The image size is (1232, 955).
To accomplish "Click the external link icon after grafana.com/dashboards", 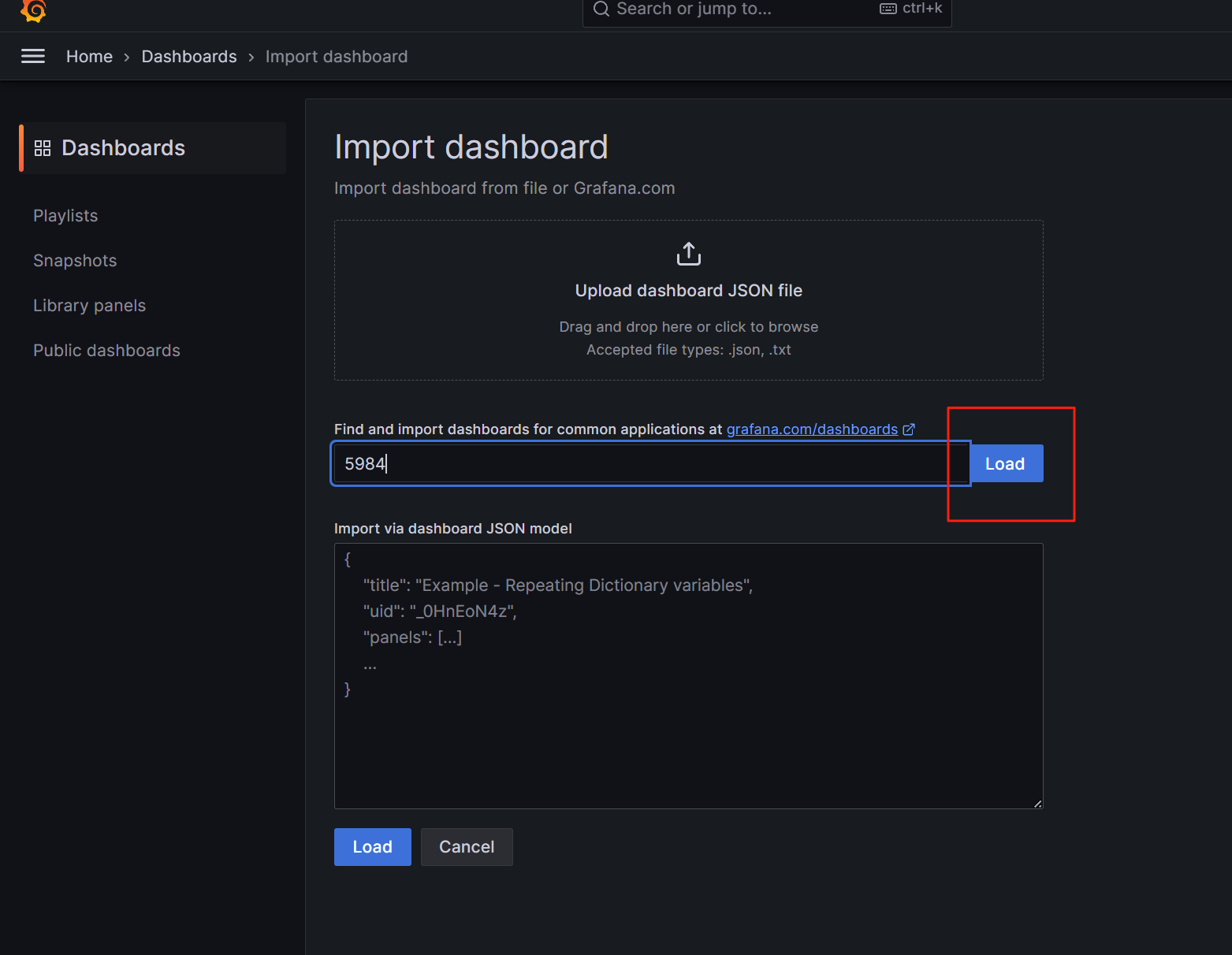I will coord(909,429).
